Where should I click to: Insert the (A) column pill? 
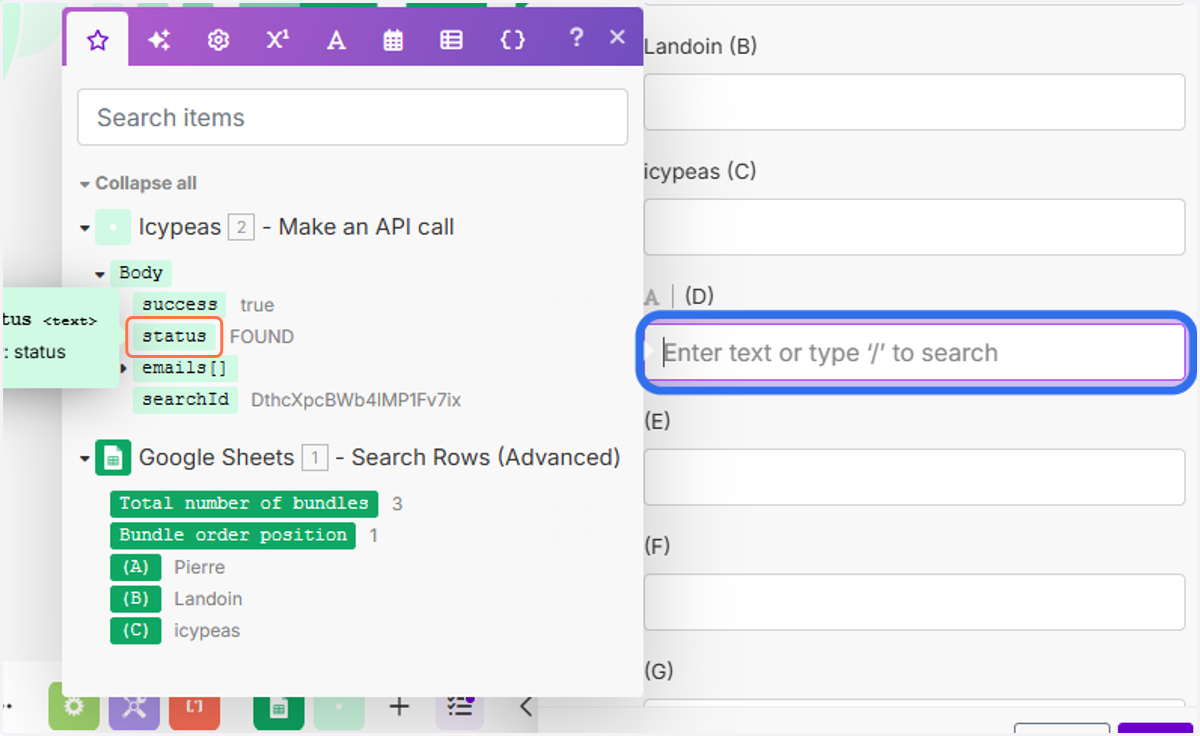click(x=135, y=567)
